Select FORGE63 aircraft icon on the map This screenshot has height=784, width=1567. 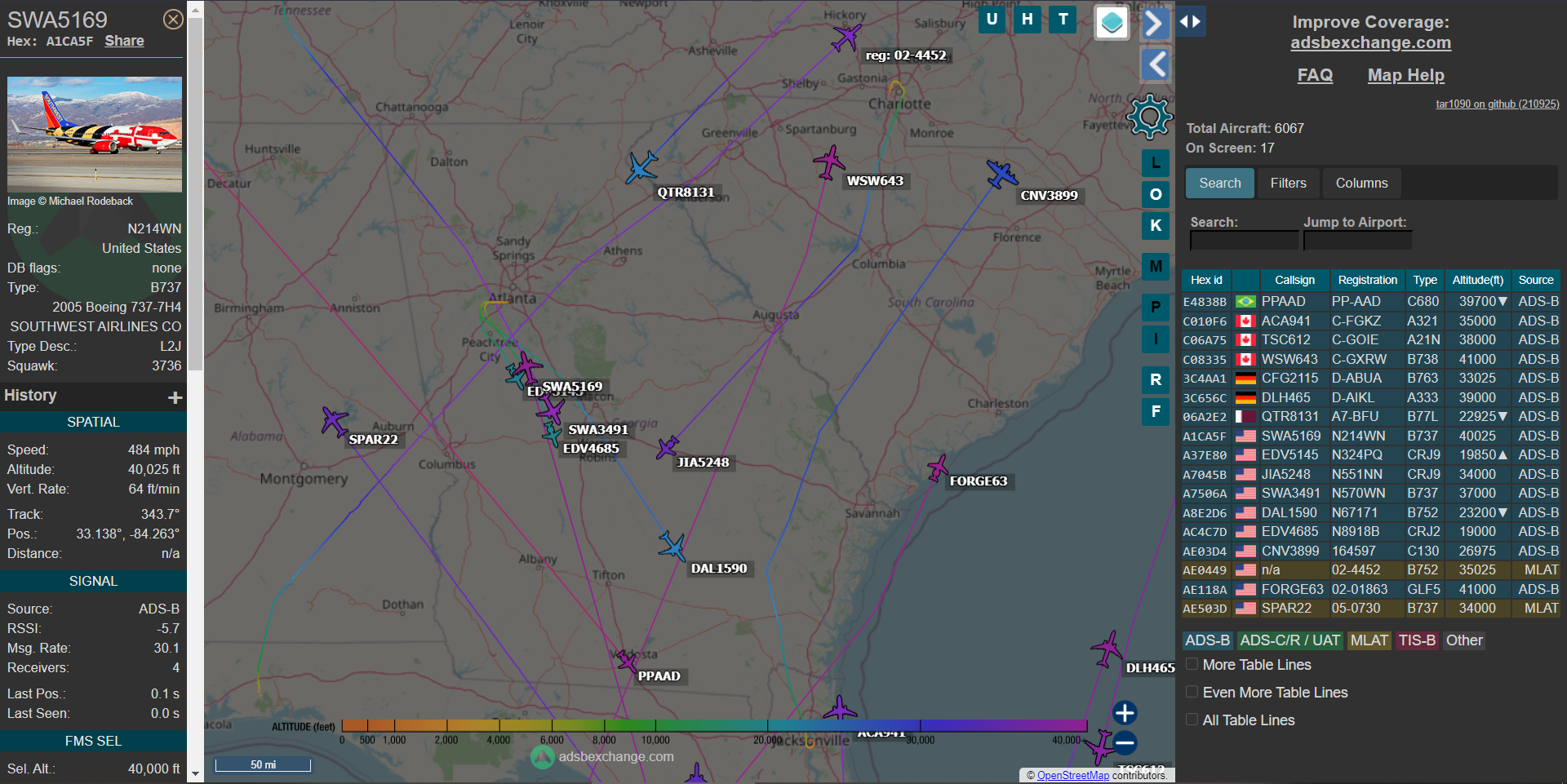[x=938, y=468]
